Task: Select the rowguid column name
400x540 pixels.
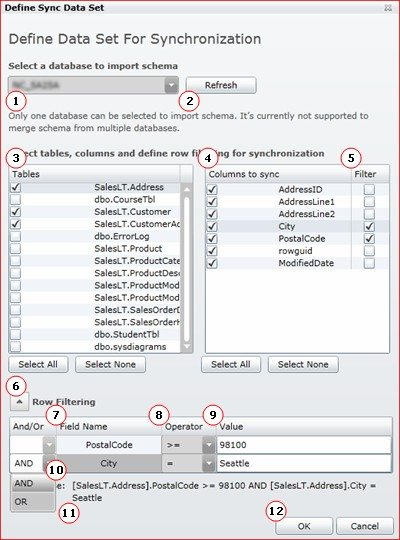Action: click(295, 251)
